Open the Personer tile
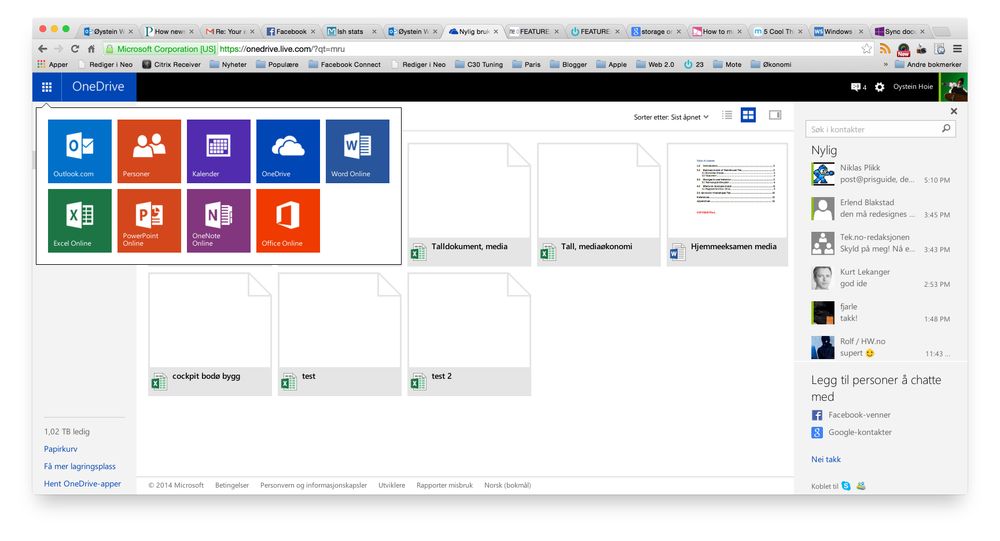 pos(149,151)
